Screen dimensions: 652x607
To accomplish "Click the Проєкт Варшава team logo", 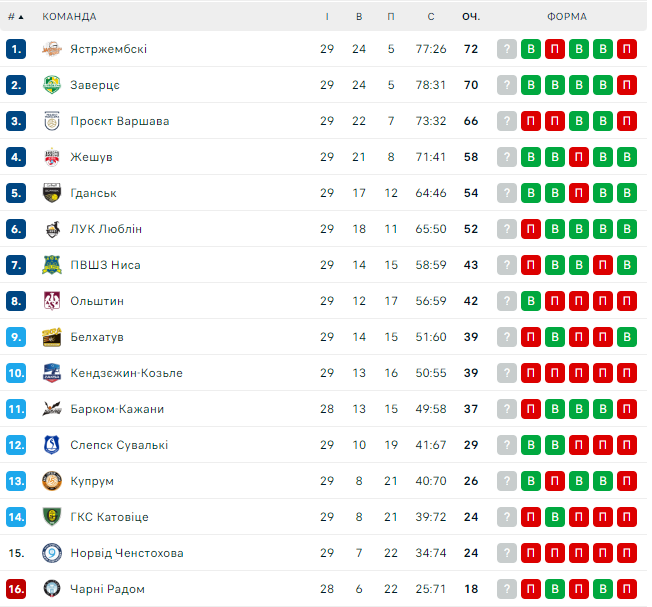I will (x=52, y=121).
